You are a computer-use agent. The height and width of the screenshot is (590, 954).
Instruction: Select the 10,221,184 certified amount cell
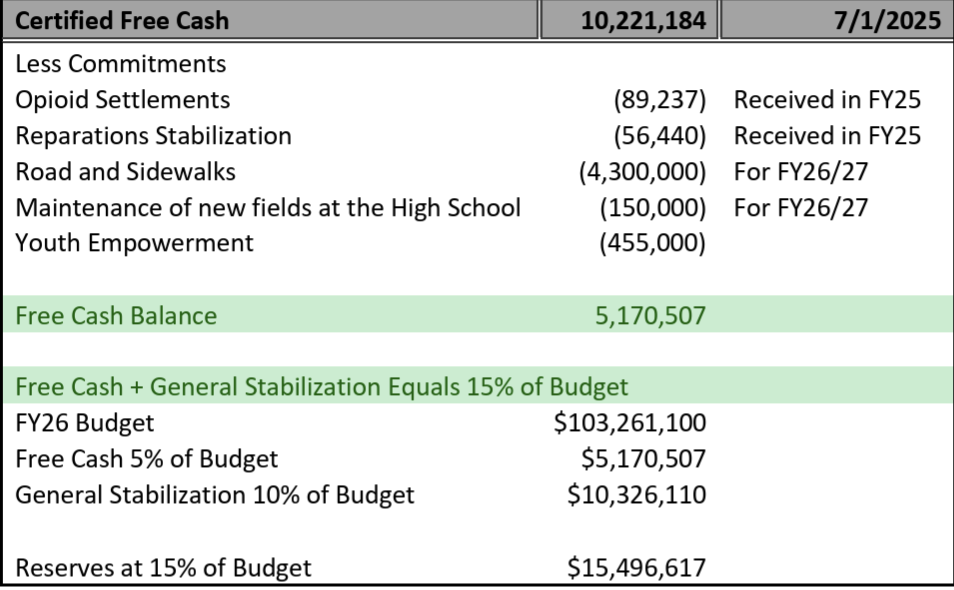[x=643, y=19]
